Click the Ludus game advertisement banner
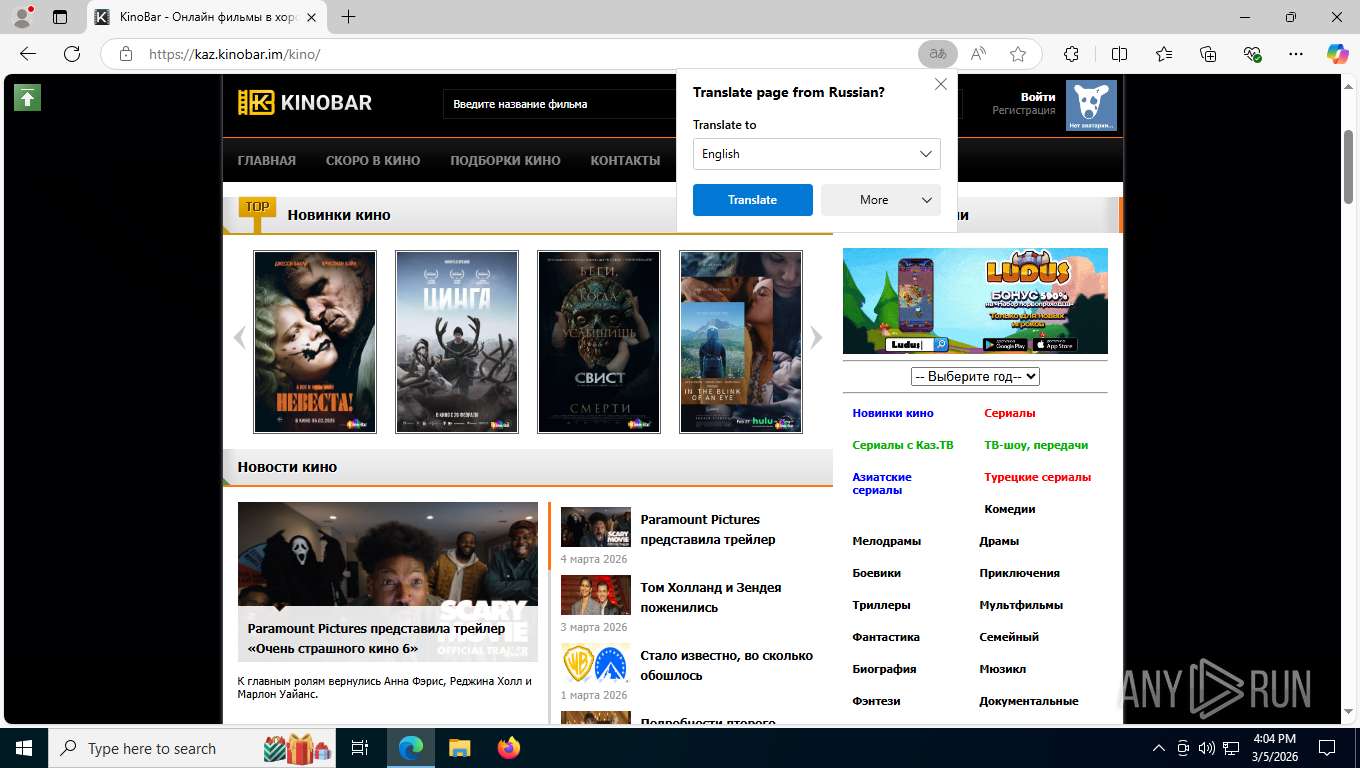Viewport: 1360px width, 768px height. point(975,301)
